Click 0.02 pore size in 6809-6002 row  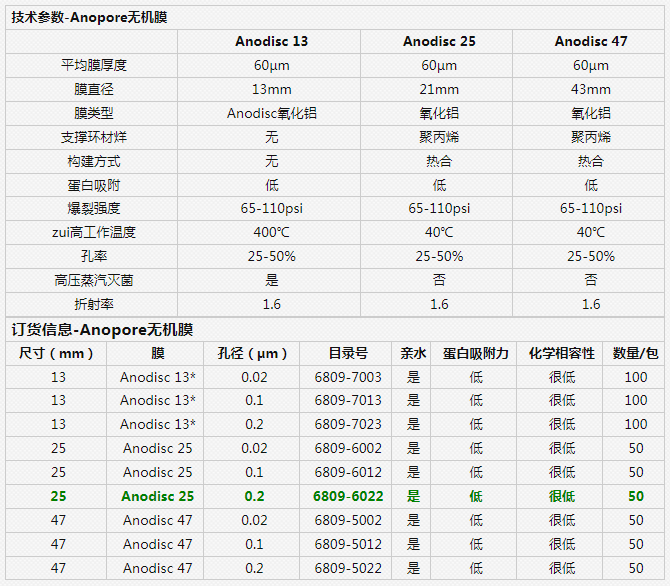tap(254, 448)
